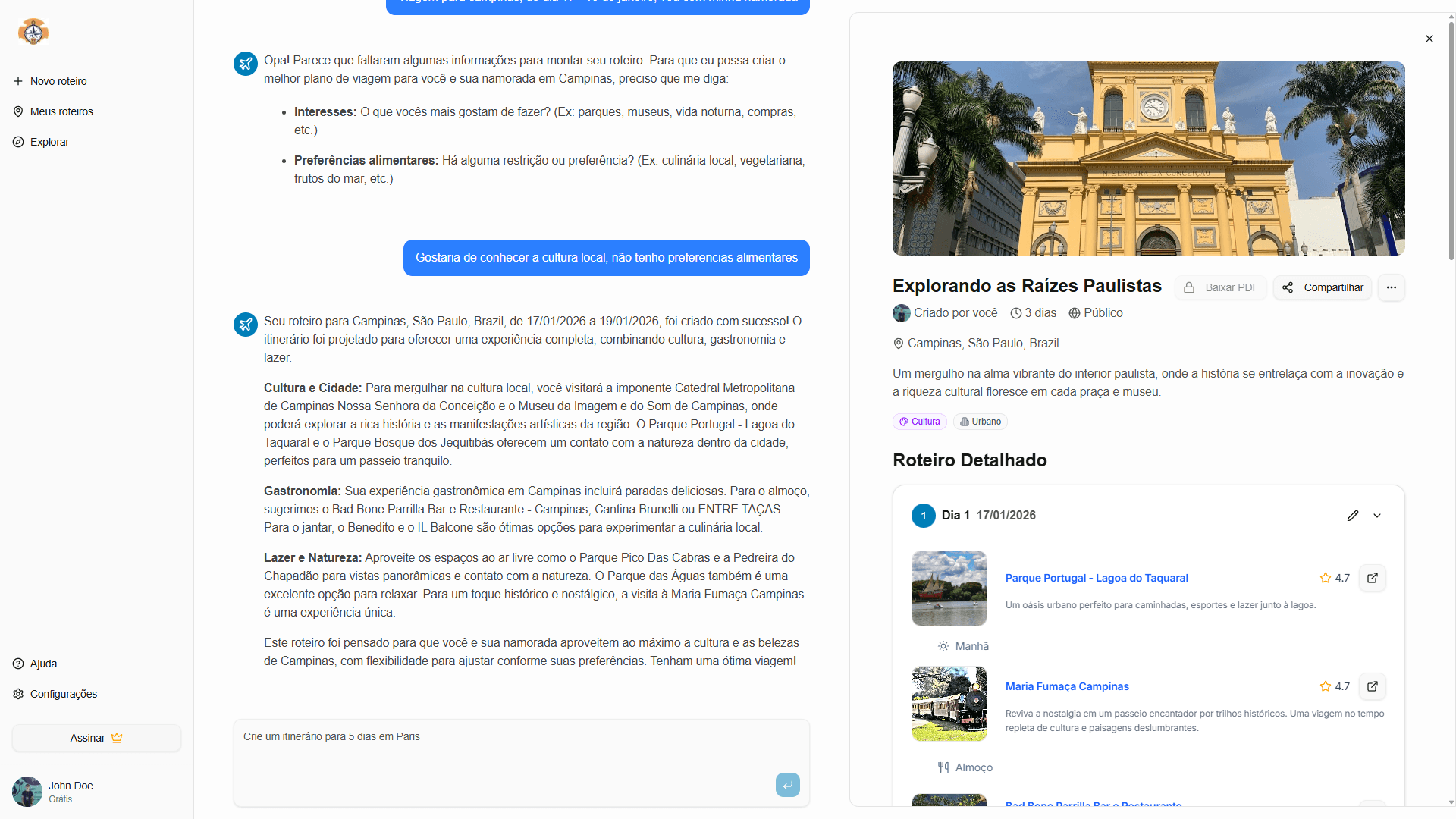Image resolution: width=1456 pixels, height=819 pixels.
Task: Send message with enter arrow button
Action: [788, 785]
